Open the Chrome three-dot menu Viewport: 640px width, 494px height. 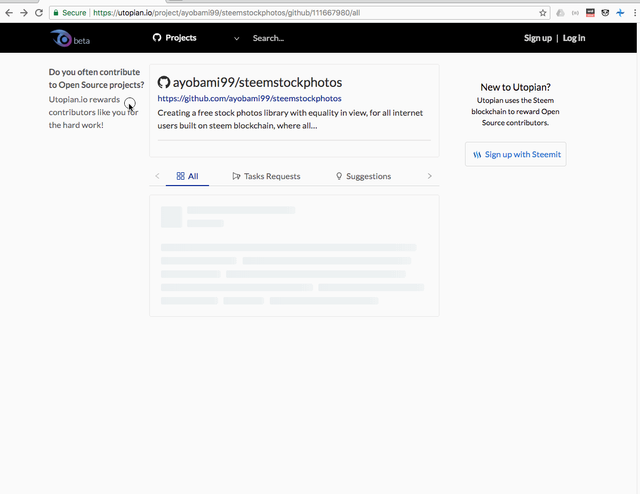pos(635,13)
